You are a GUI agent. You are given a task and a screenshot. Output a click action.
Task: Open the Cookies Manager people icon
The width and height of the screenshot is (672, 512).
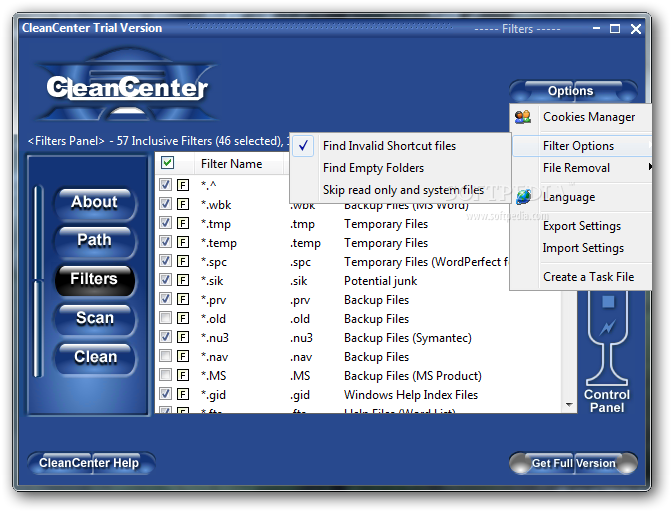[x=523, y=117]
